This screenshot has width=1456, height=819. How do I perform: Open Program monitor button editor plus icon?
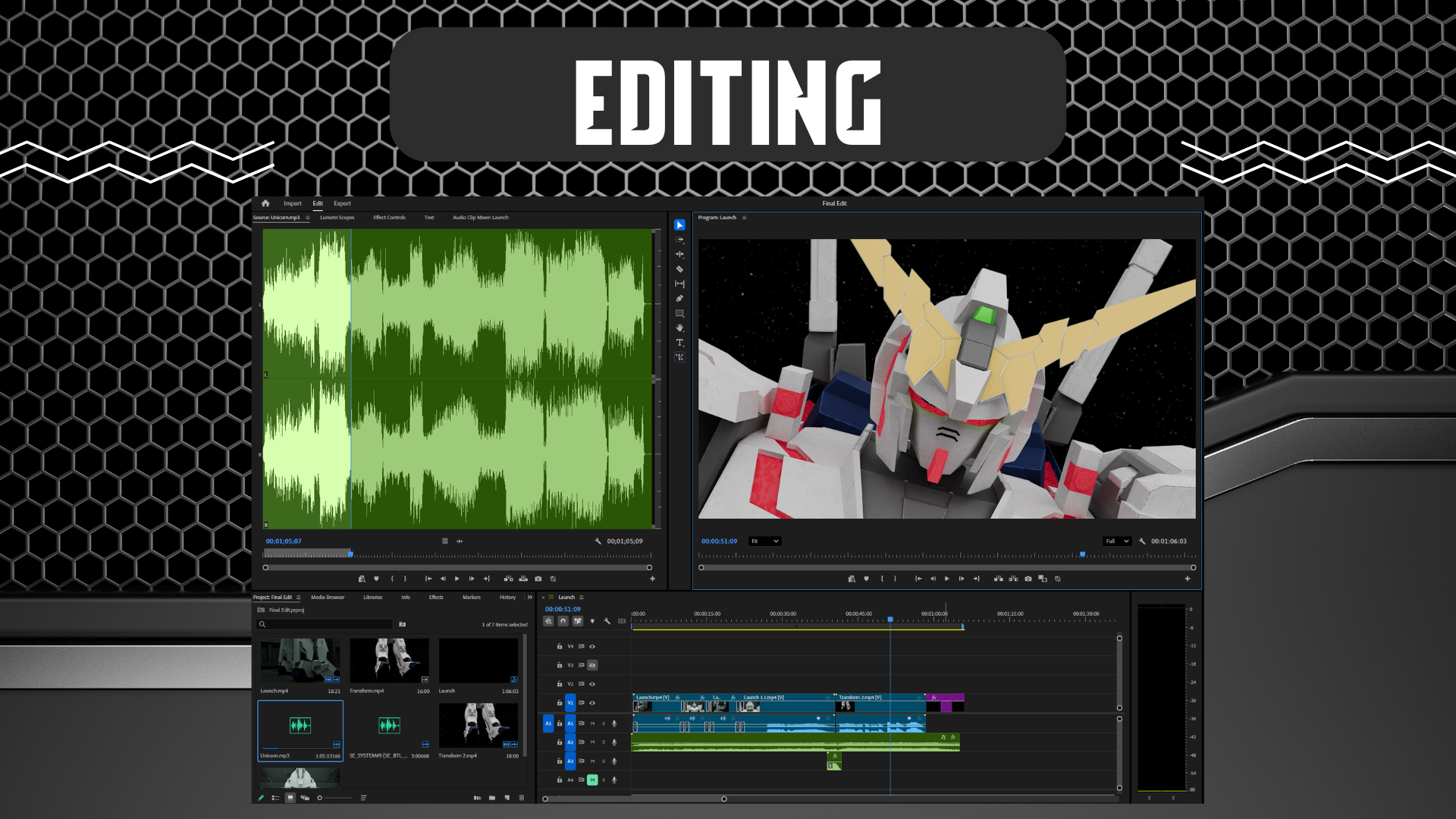(1188, 579)
